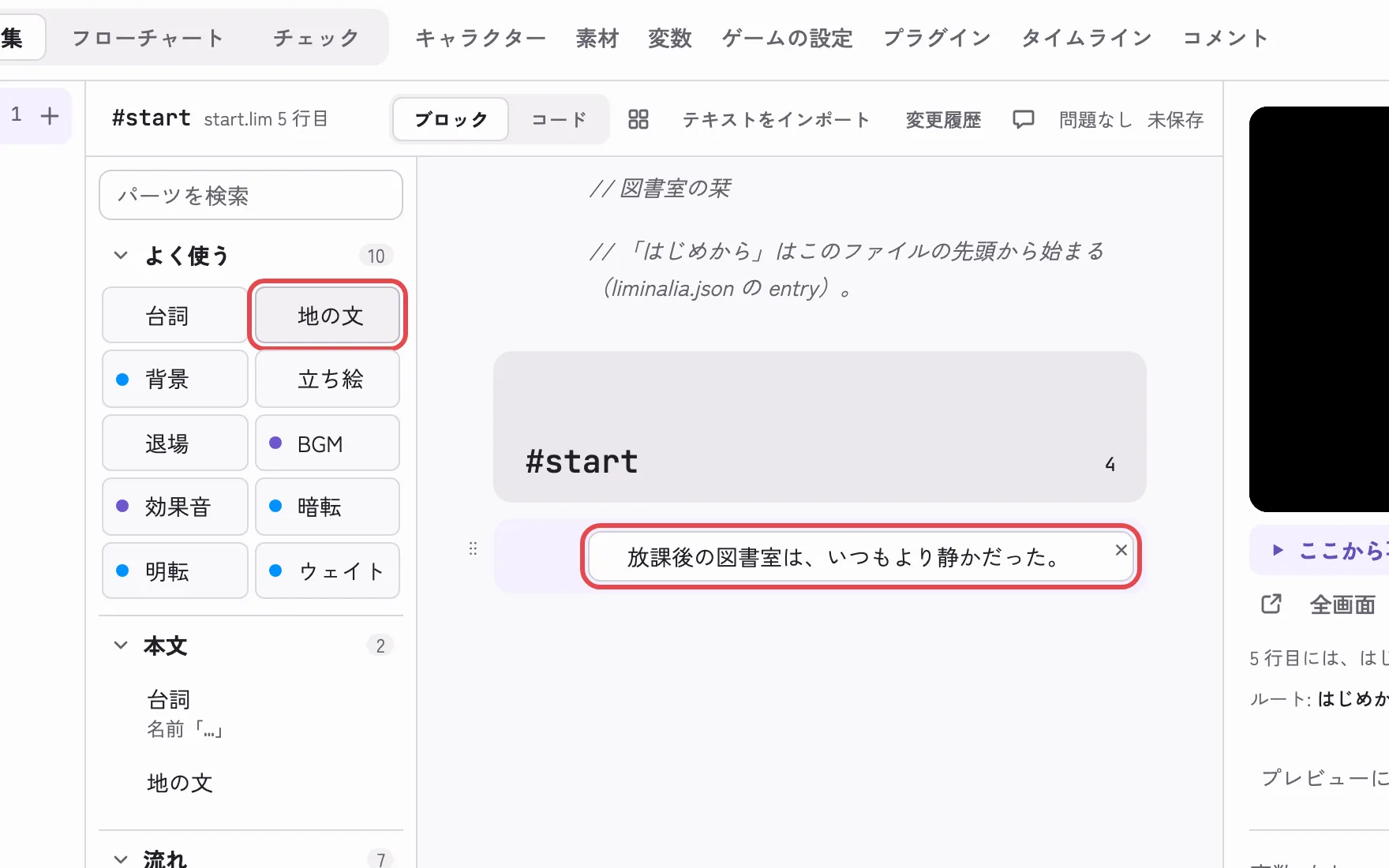This screenshot has width=1389, height=868.
Task: Insert a 明転 part
Action: click(x=175, y=571)
